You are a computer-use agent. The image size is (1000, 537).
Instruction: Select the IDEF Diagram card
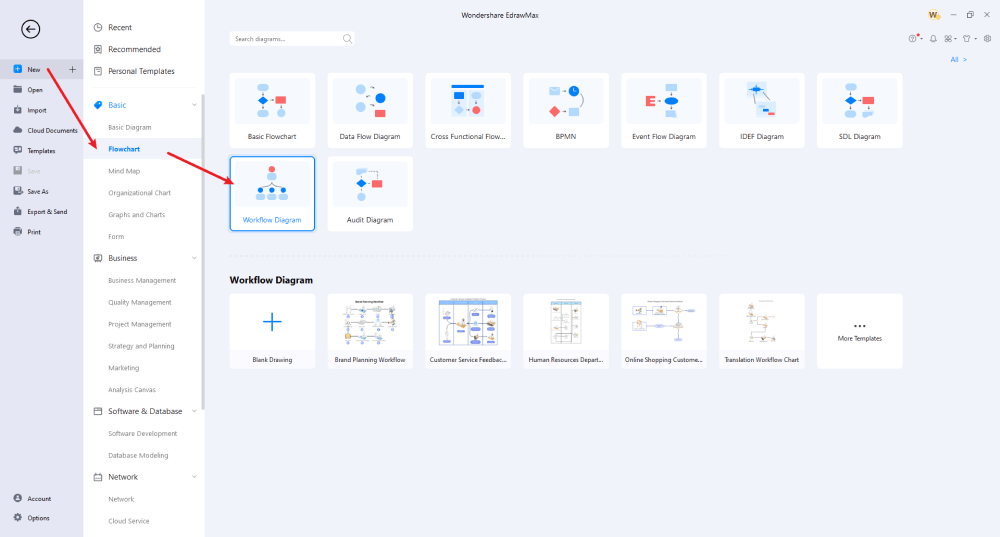(x=761, y=110)
